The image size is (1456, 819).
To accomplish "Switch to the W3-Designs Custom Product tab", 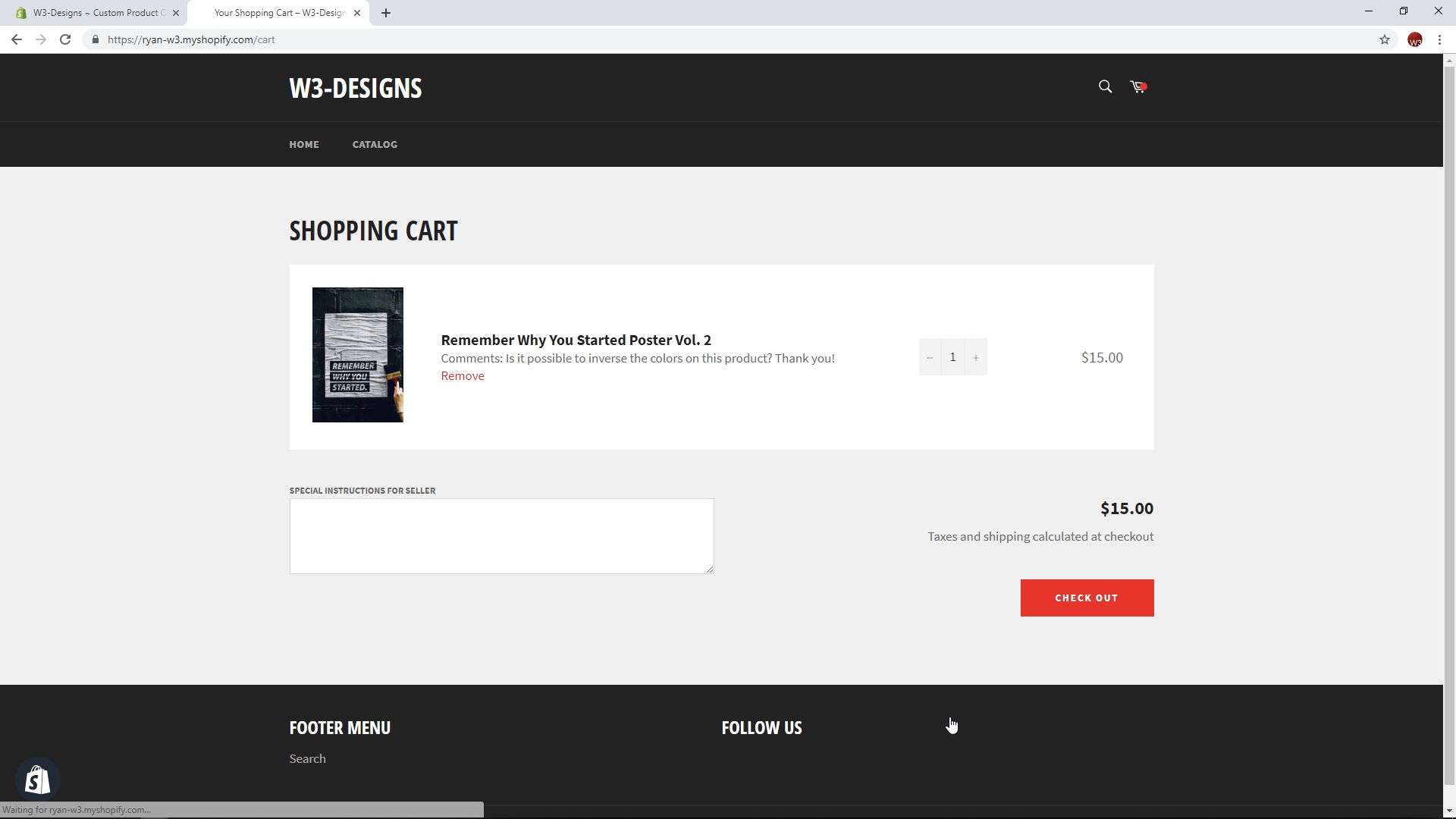I will point(97,13).
